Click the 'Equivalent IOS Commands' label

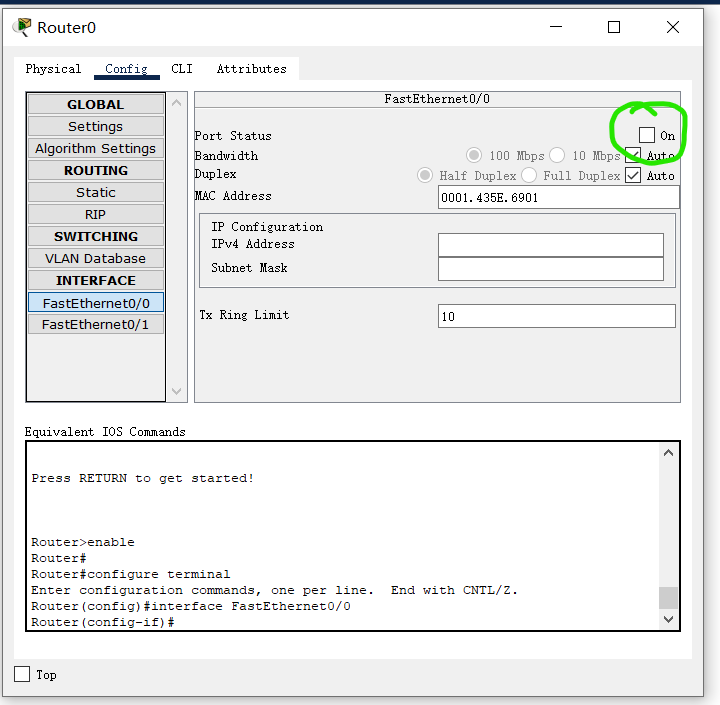coord(105,432)
